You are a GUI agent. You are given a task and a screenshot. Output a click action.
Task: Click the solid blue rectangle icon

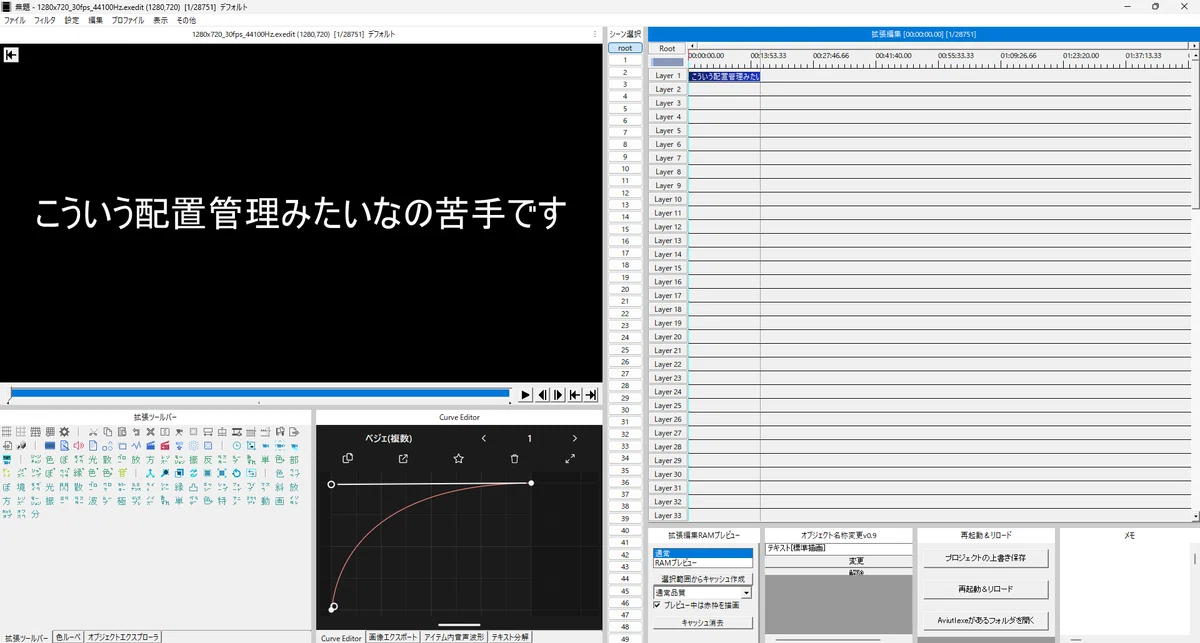(x=50, y=445)
